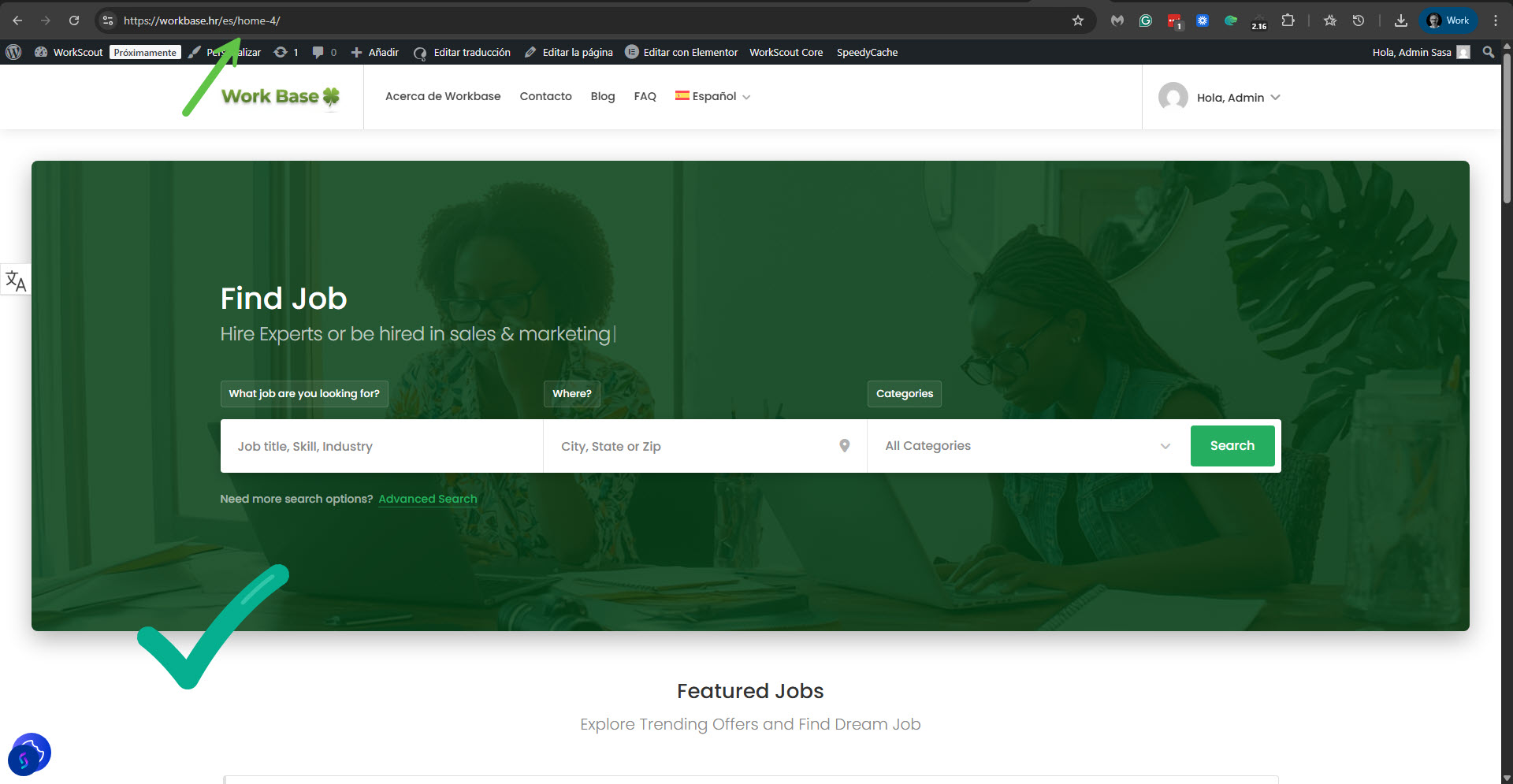Open the WorkScout dashboard menu
1513x784 pixels.
coord(69,52)
